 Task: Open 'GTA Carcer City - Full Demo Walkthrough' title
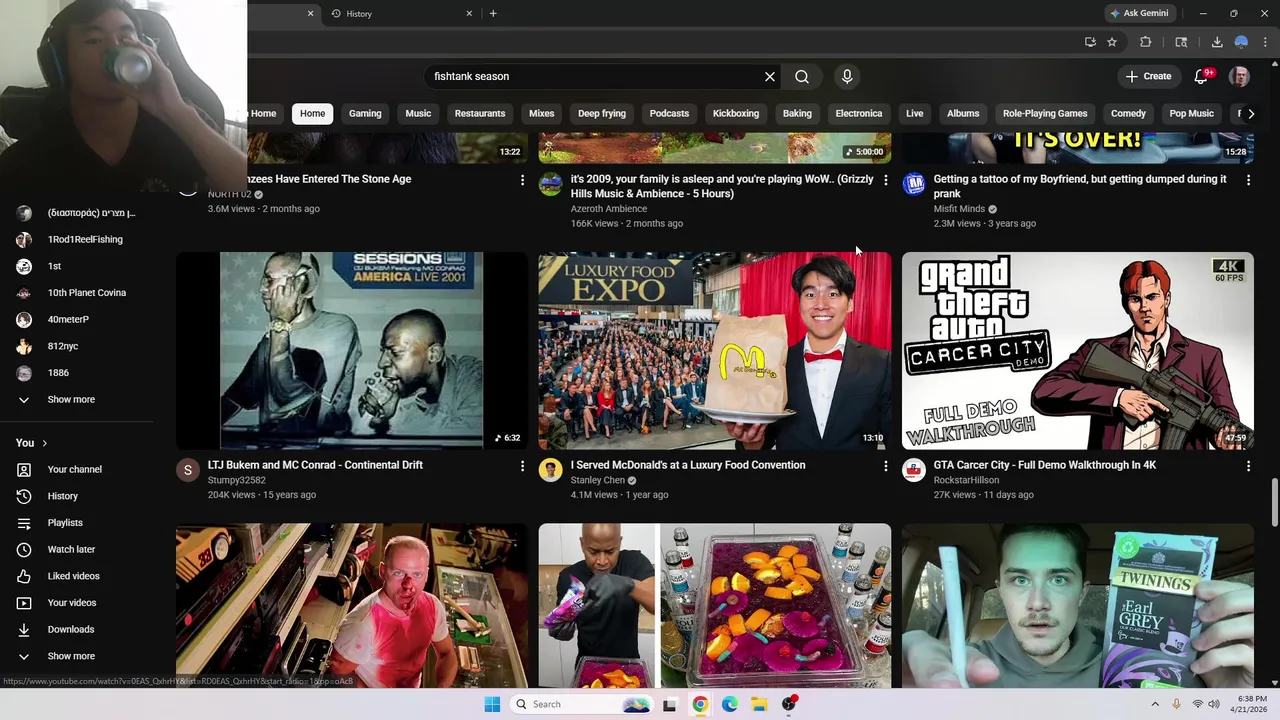tap(1045, 465)
